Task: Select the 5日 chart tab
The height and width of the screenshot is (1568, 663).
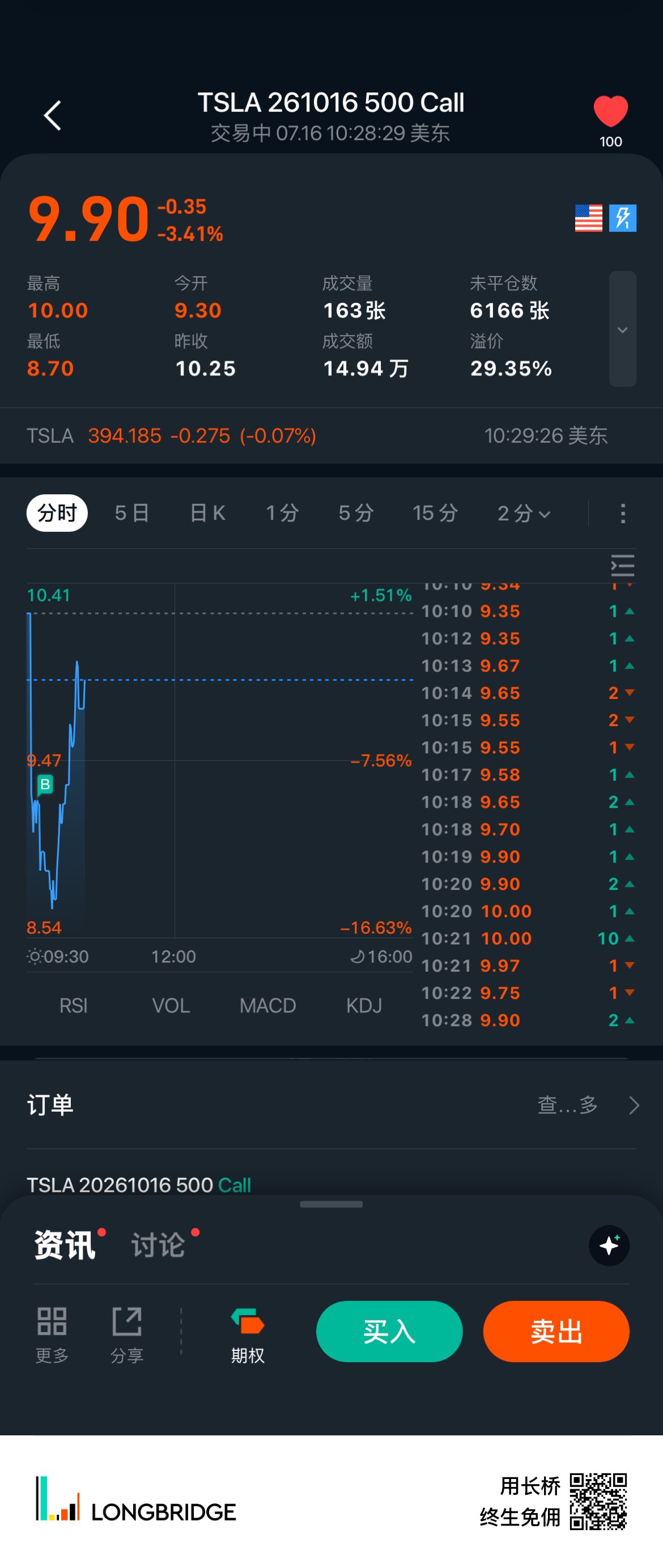Action: pyautogui.click(x=132, y=513)
